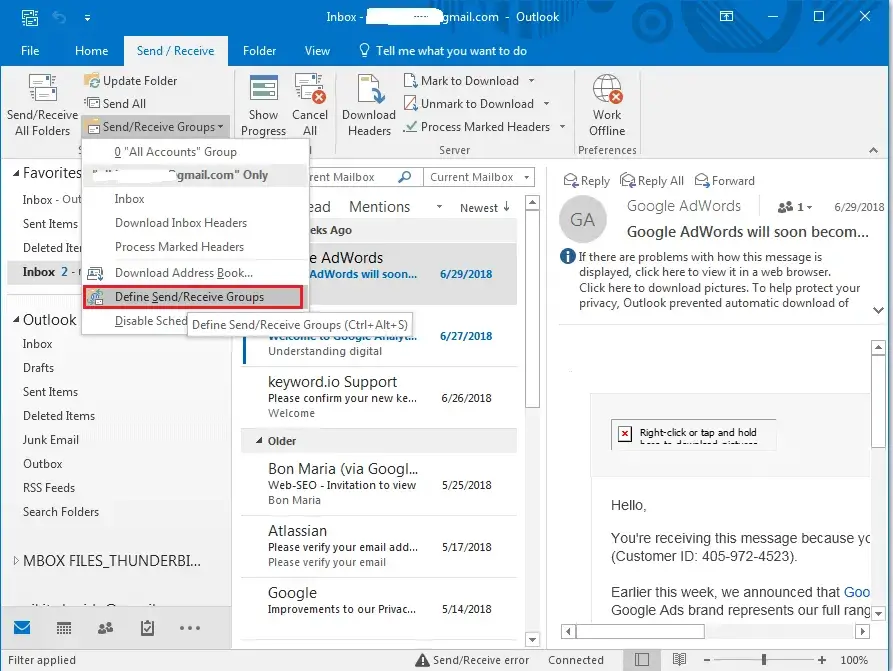
Task: Click zoom in plus button
Action: tap(821, 660)
